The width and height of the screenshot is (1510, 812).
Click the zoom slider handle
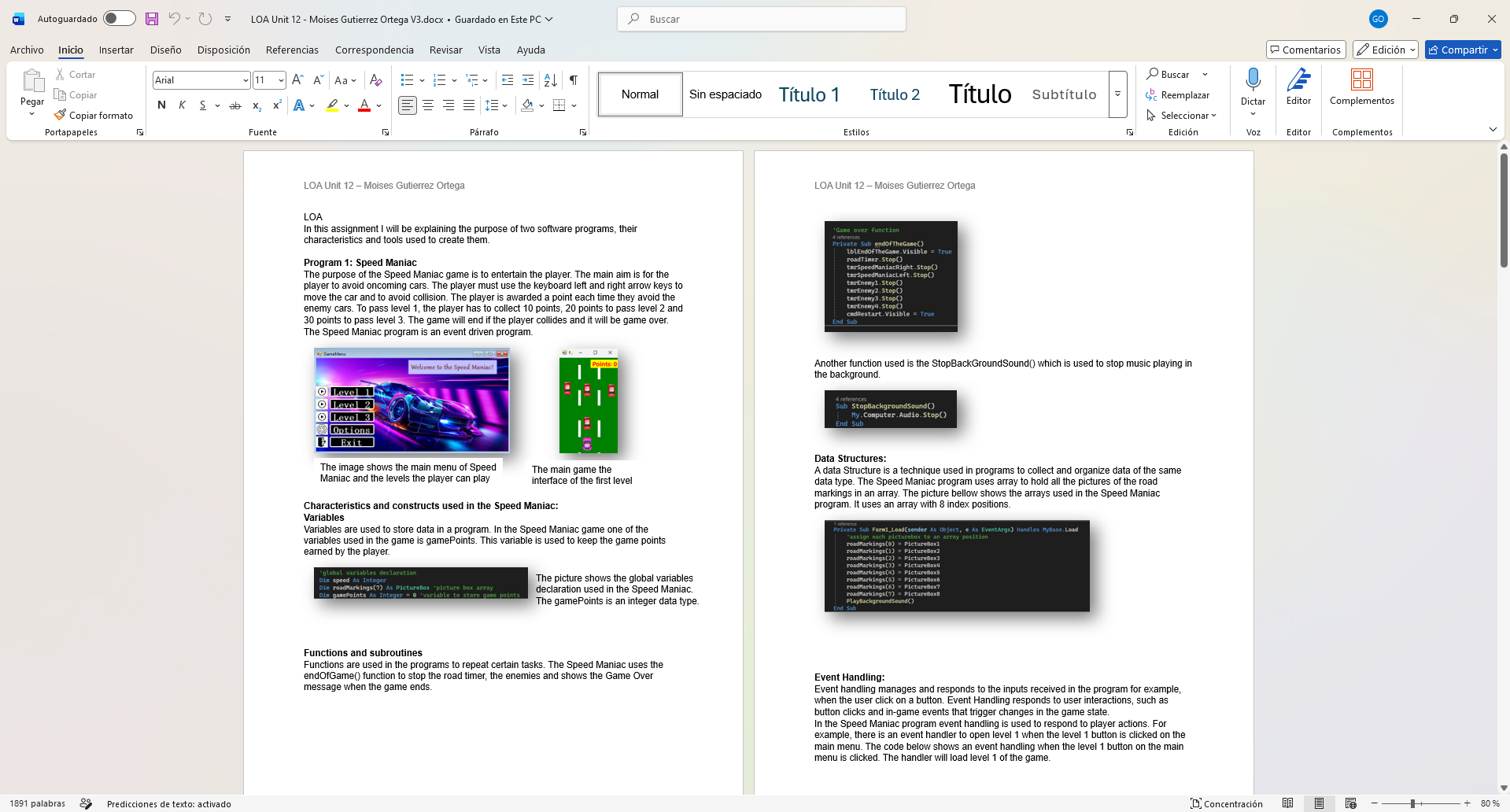click(x=1413, y=803)
